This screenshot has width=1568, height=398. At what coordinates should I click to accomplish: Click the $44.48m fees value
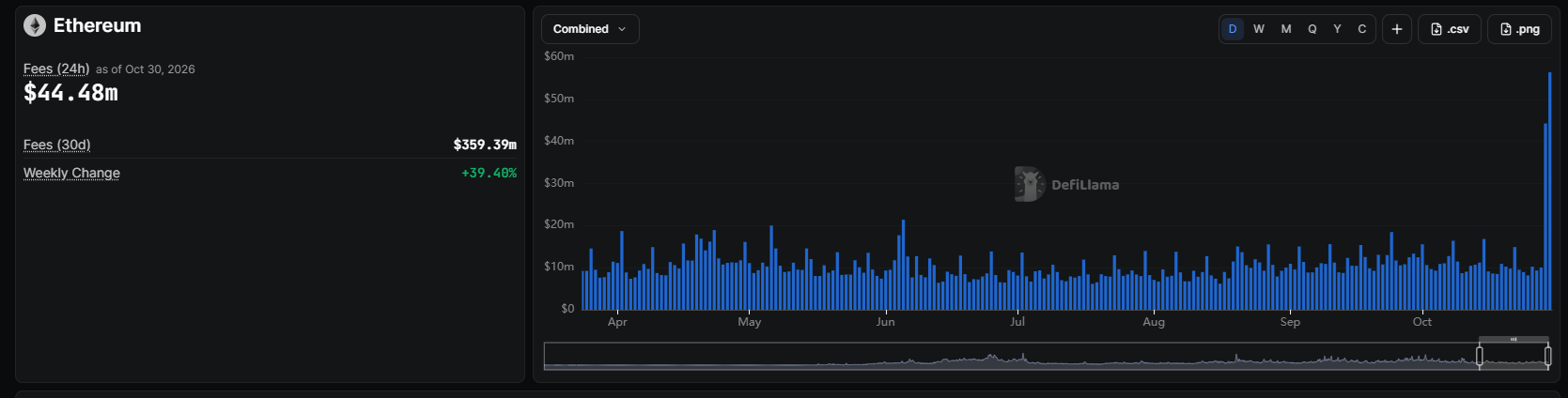tap(70, 93)
